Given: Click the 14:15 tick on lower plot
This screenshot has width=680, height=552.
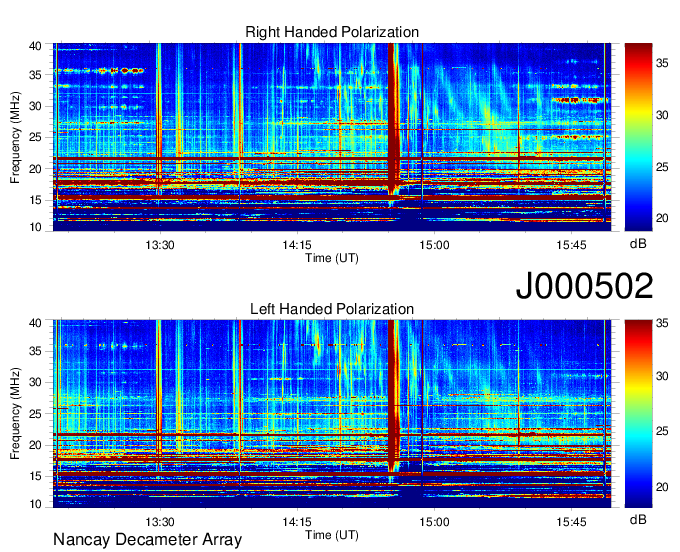Looking at the screenshot, I should point(297,522).
